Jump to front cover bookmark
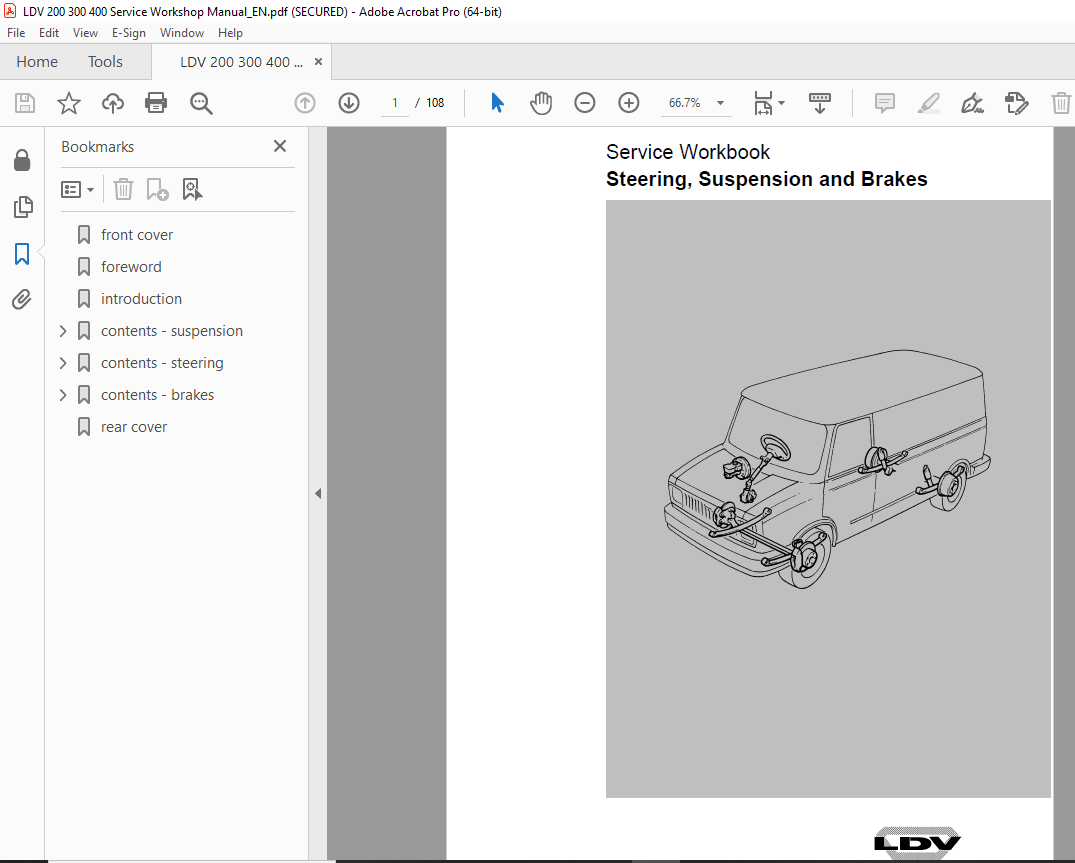Viewport: 1075px width, 863px height. point(137,235)
